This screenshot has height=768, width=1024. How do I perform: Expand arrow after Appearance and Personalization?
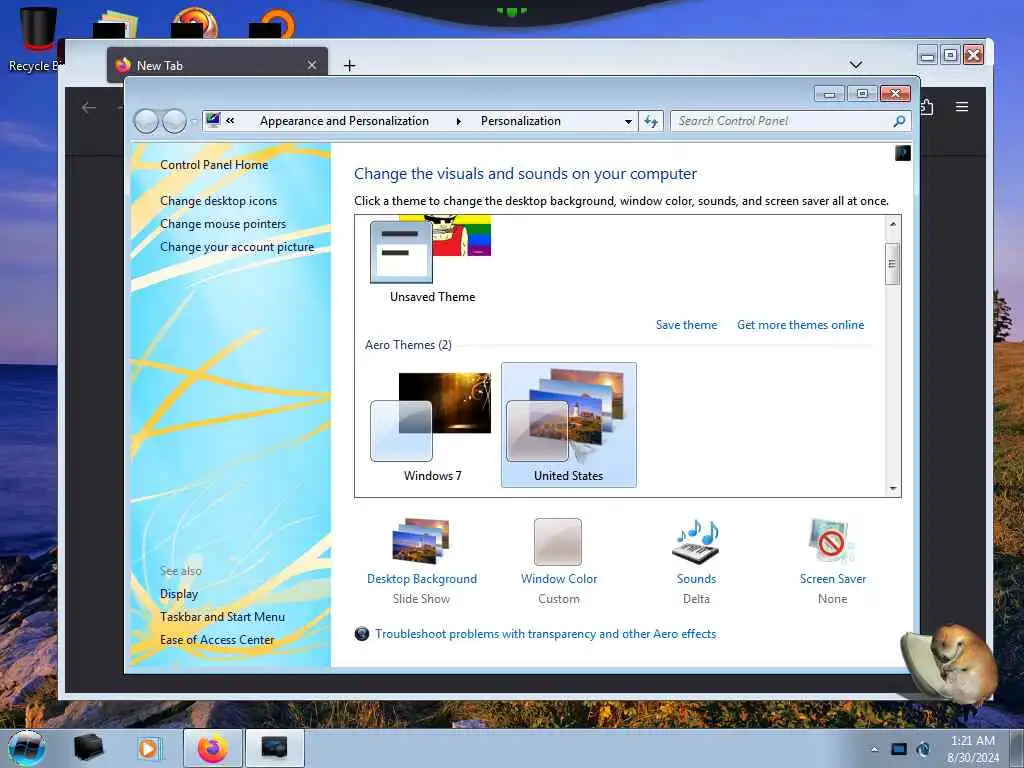click(x=458, y=121)
